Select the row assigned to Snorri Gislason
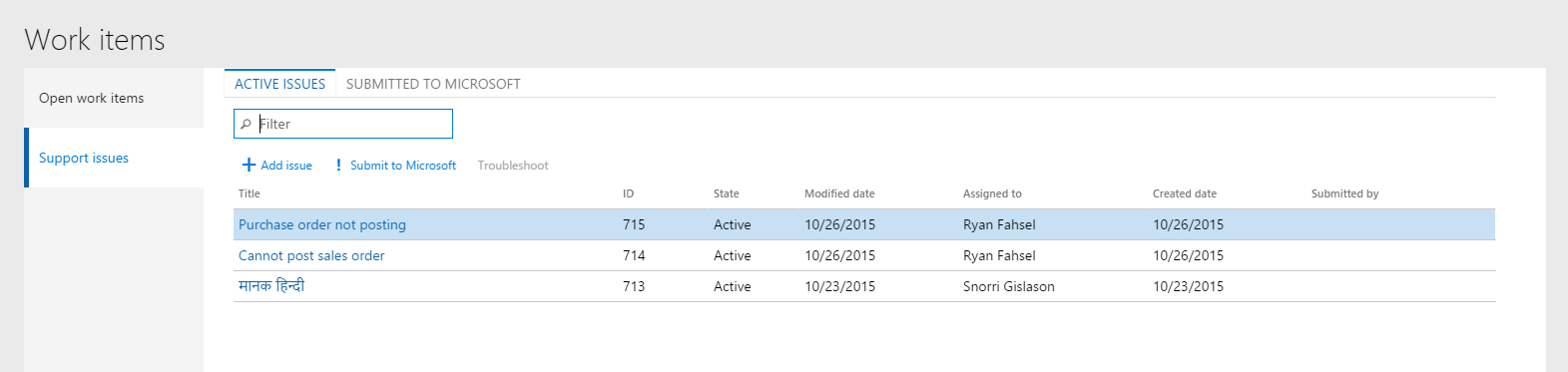 coord(864,286)
